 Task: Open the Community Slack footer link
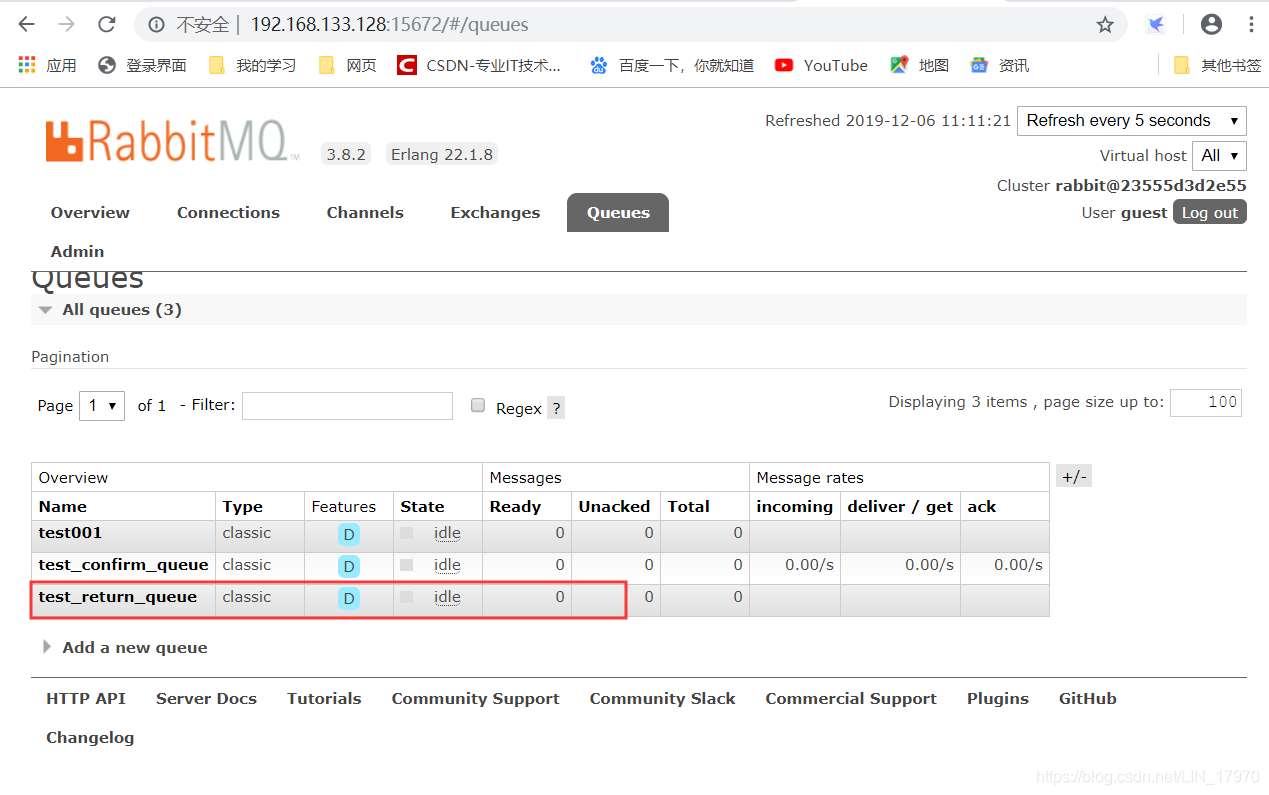click(662, 698)
